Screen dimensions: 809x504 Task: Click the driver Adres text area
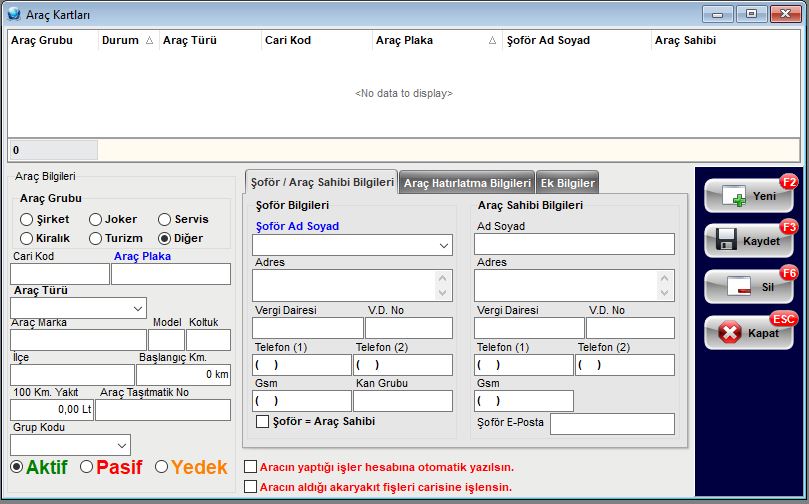pyautogui.click(x=352, y=285)
